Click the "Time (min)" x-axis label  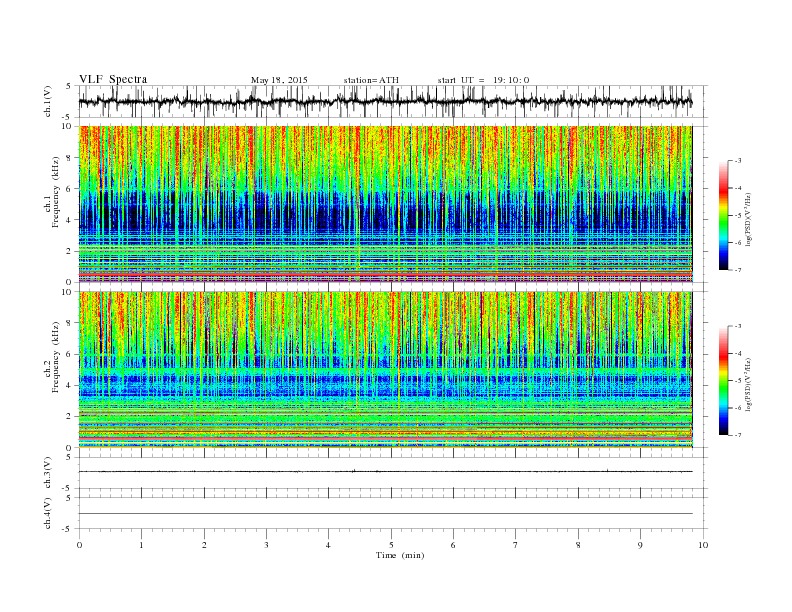[x=400, y=555]
